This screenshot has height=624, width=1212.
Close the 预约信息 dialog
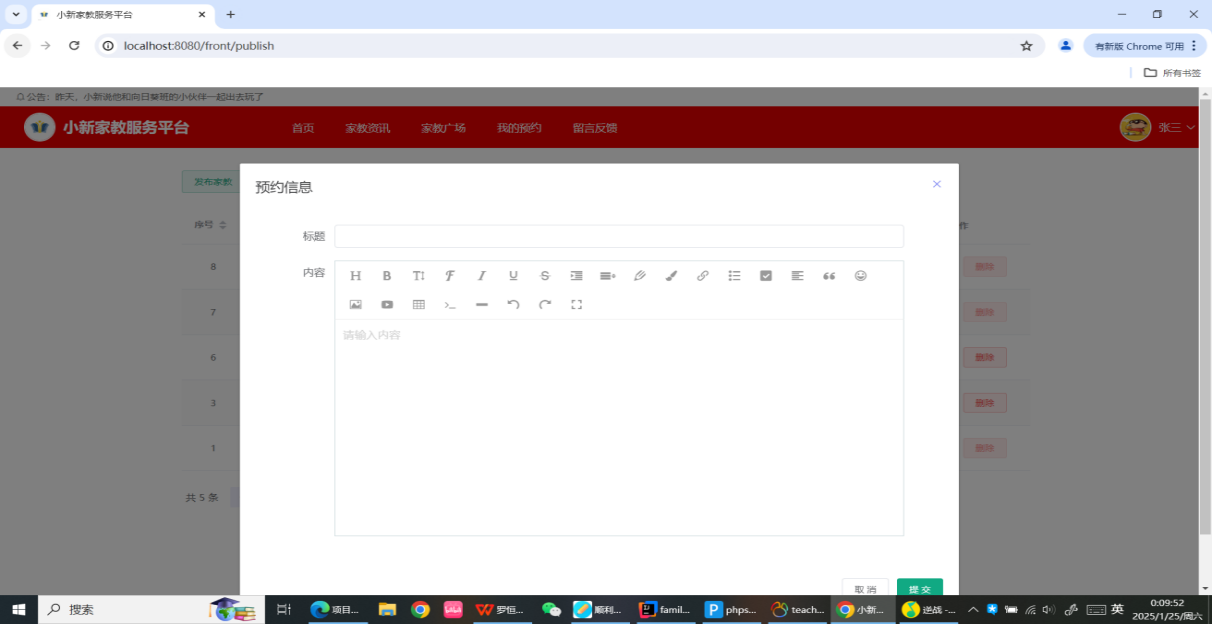tap(937, 184)
